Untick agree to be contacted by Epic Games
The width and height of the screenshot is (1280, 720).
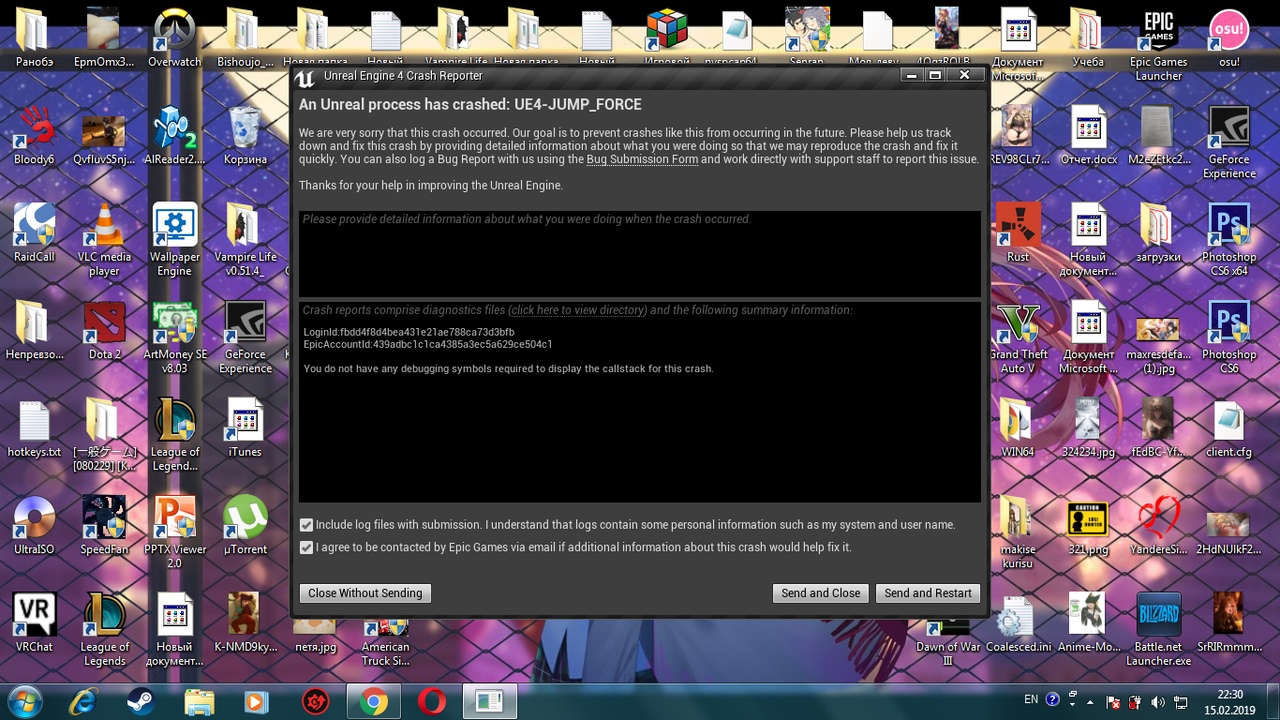tap(306, 548)
